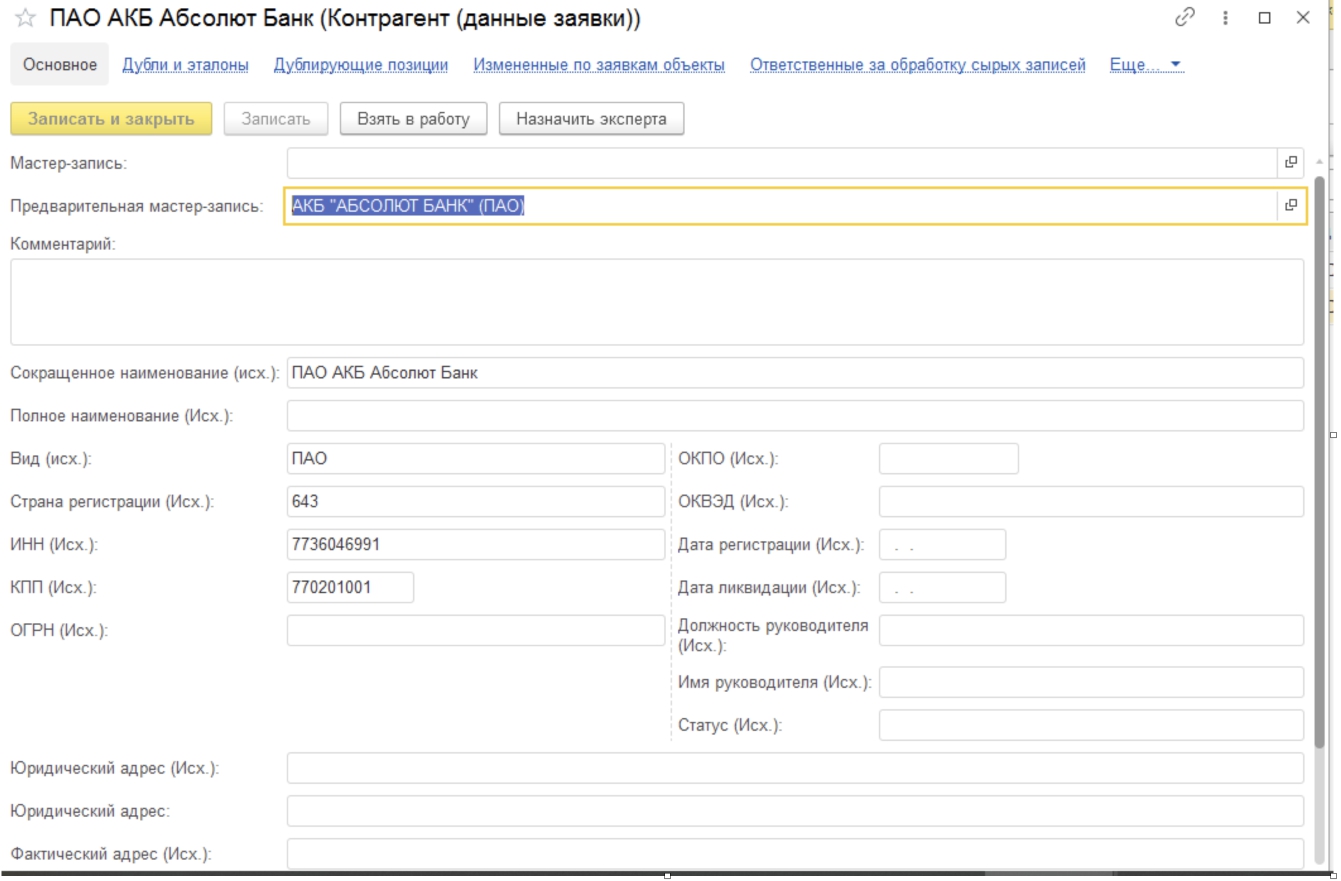Click into the Предварительная мастер-запись field
Viewport: 1341px width, 881px height.
[x=783, y=206]
